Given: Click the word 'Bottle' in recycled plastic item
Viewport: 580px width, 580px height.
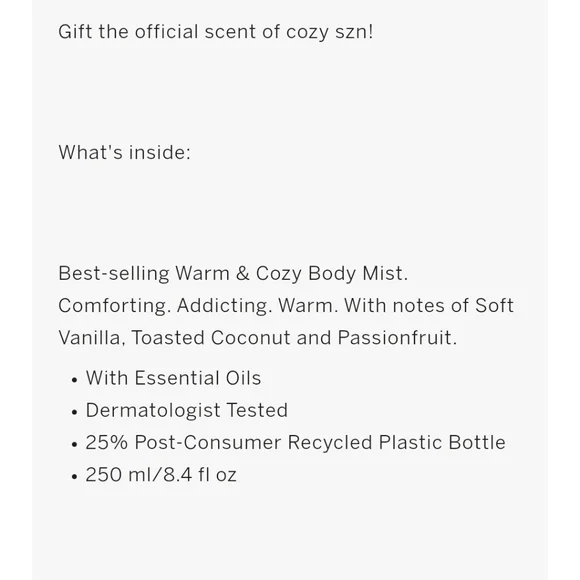Looking at the screenshot, I should pos(477,442).
